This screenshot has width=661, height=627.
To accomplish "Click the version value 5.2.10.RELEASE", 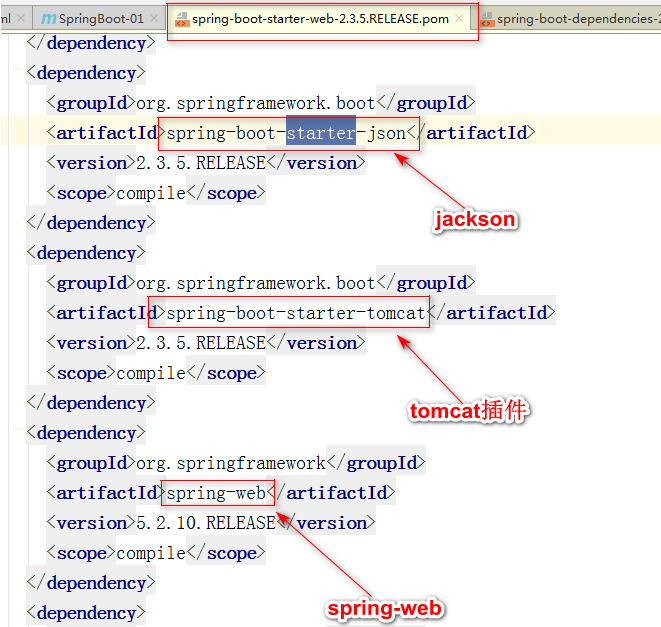I will (206, 523).
